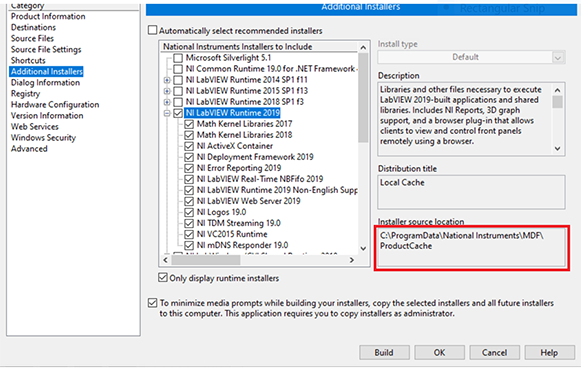Viewport: 581px width, 369px height.
Task: Check Microsoft Silverlight 5.1 installer
Action: pos(178,58)
